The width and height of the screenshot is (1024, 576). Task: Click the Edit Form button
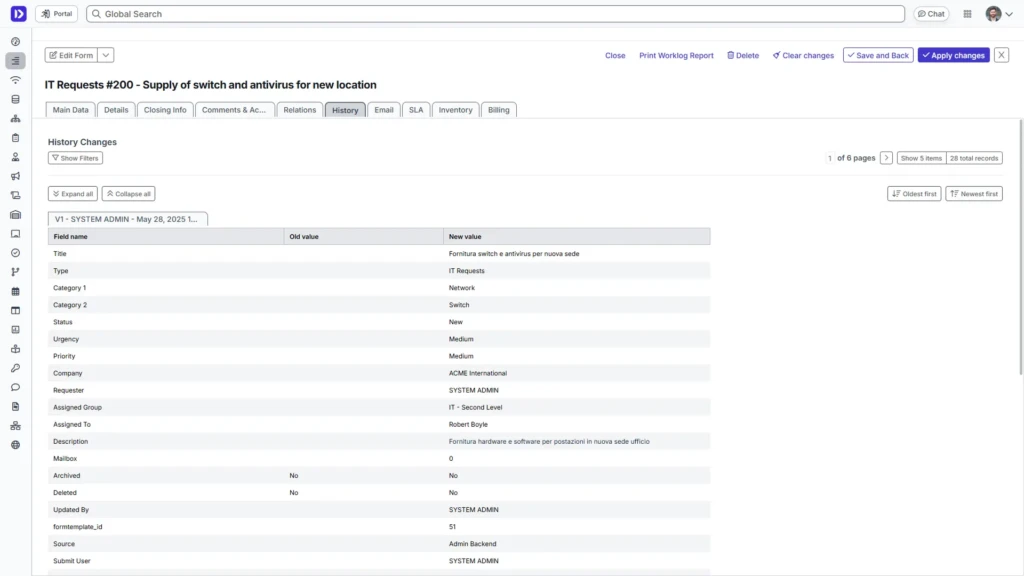pos(71,56)
